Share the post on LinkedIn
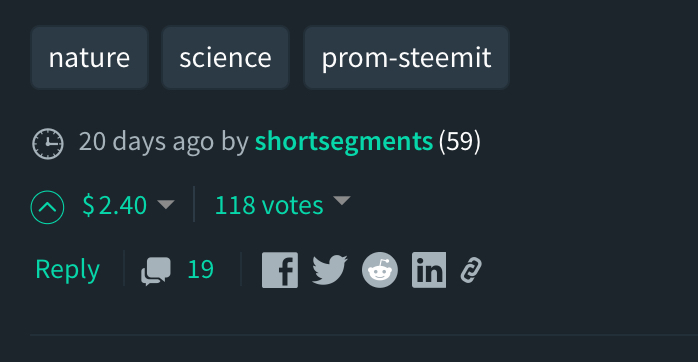This screenshot has width=698, height=362. click(429, 270)
